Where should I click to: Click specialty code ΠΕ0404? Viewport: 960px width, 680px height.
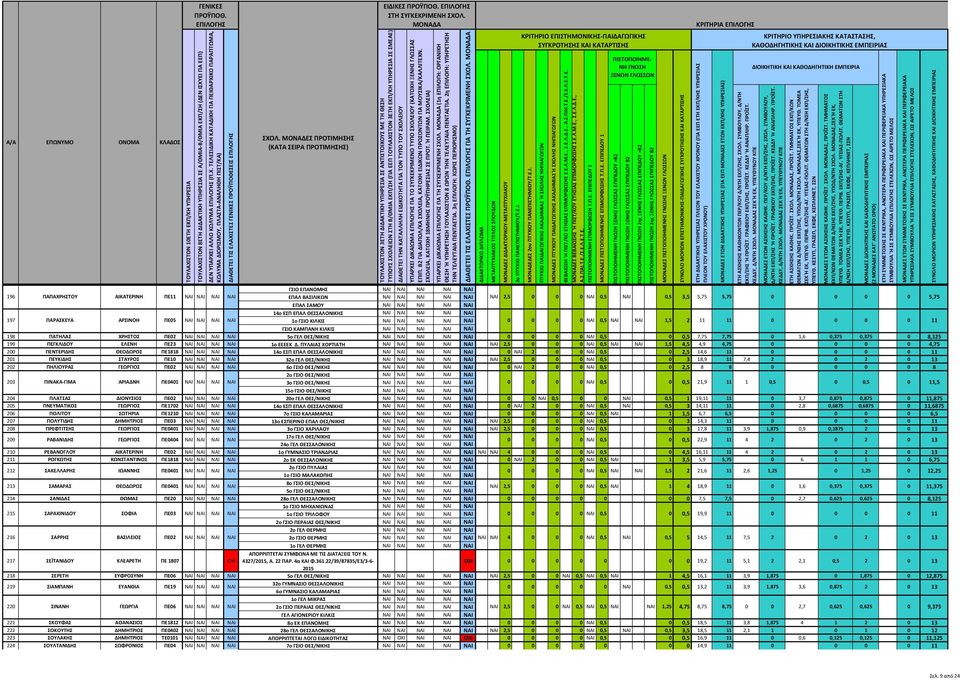pos(170,439)
